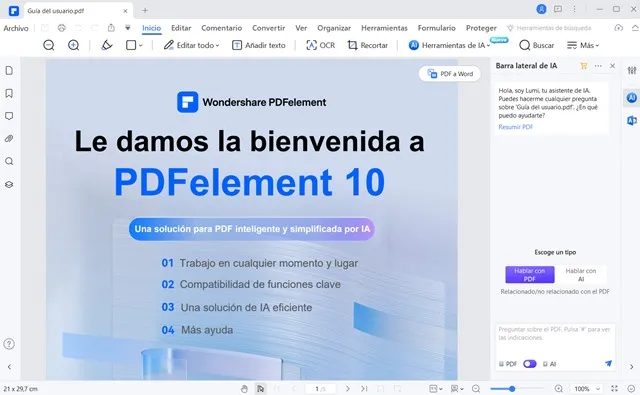The height and width of the screenshot is (395, 640).
Task: Run OCR tool
Action: [320, 45]
